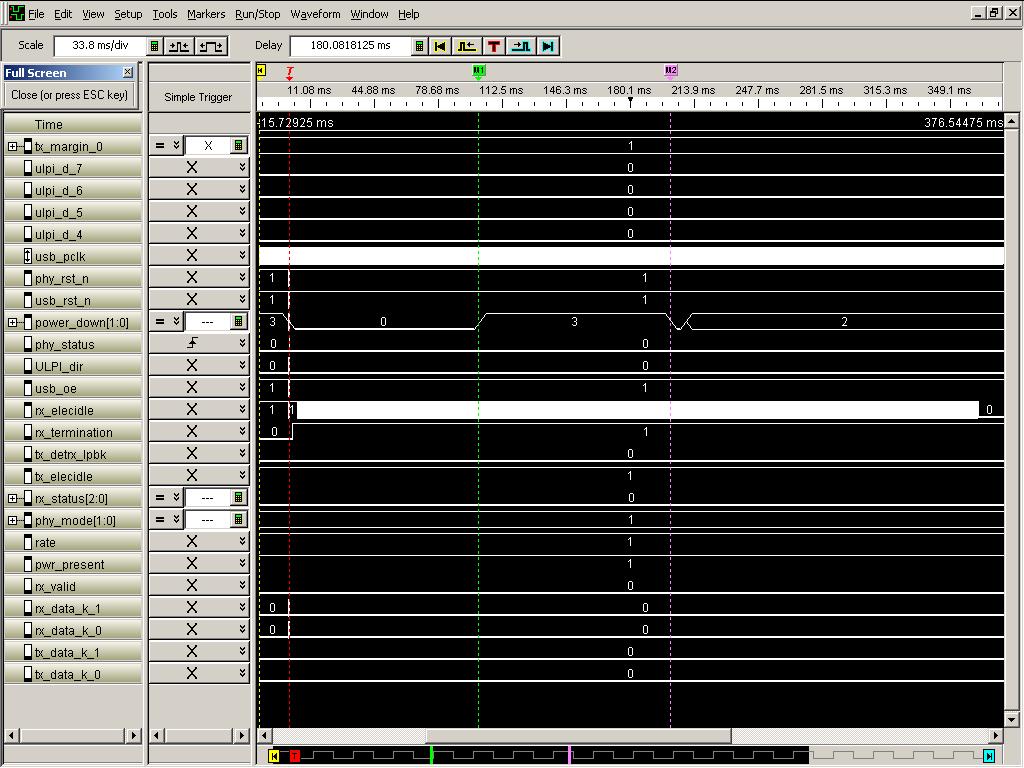Click the application icon in menu bar
Viewport: 1024px width, 768px height.
pos(16,13)
